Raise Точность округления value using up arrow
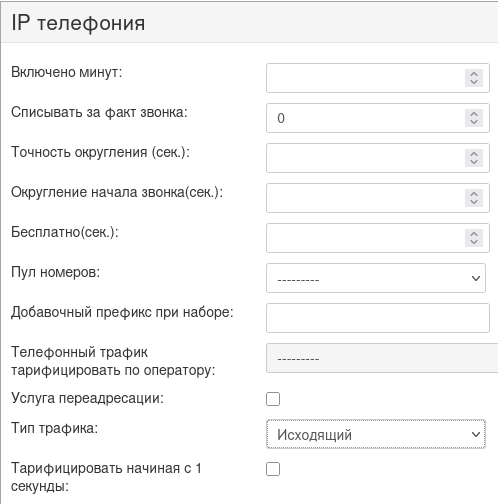The width and height of the screenshot is (498, 504). (474, 154)
